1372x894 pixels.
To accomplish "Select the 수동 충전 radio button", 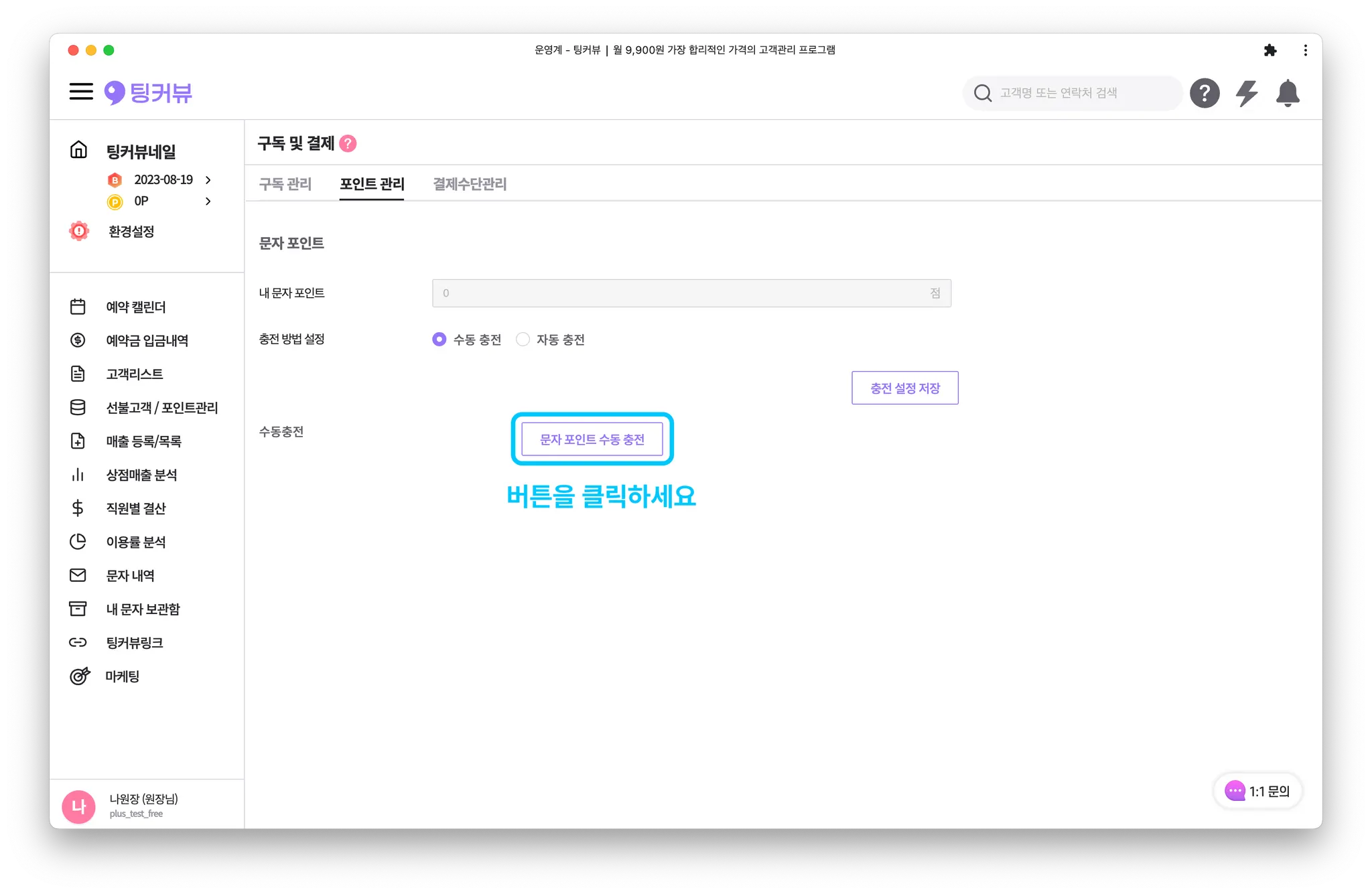I will coord(439,340).
